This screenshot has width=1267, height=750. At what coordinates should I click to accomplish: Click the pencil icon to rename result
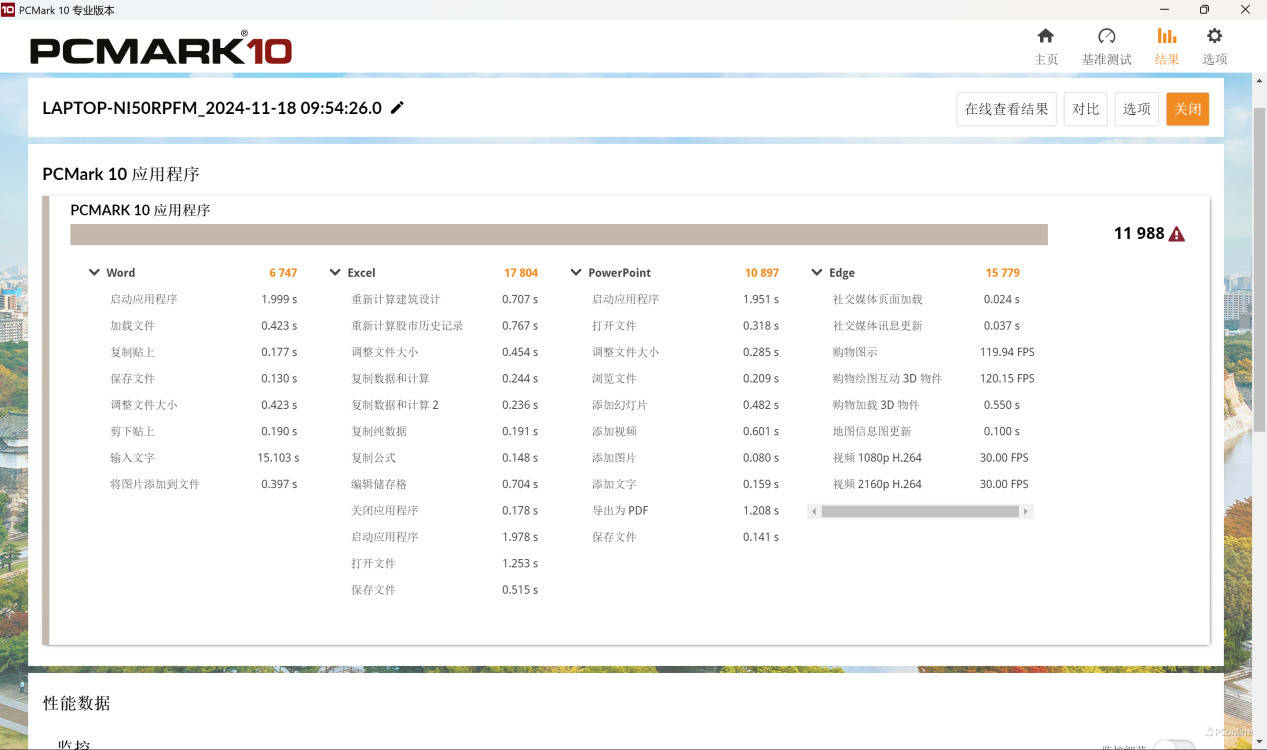click(397, 108)
